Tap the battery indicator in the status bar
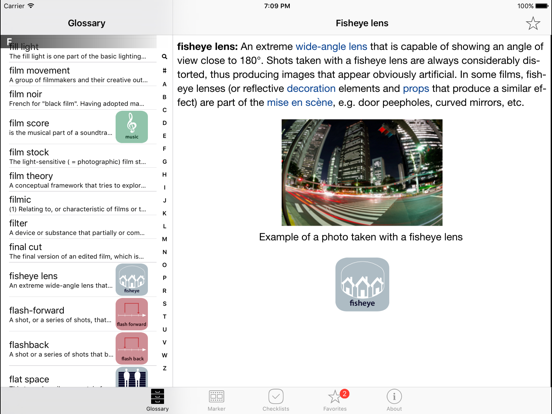Image resolution: width=552 pixels, height=414 pixels. 541,6
